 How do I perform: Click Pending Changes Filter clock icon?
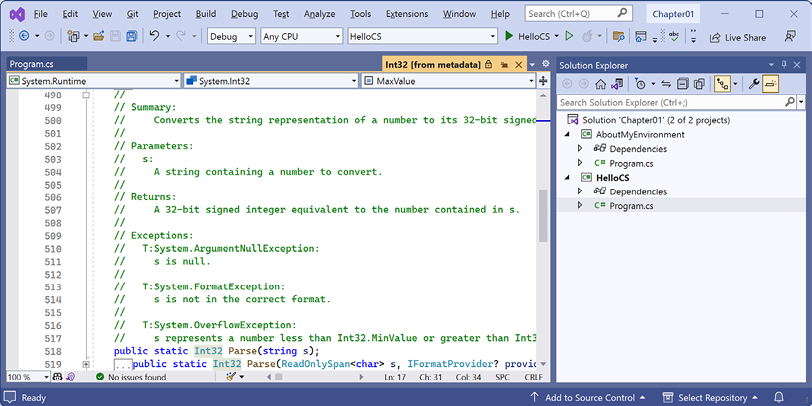coord(641,84)
